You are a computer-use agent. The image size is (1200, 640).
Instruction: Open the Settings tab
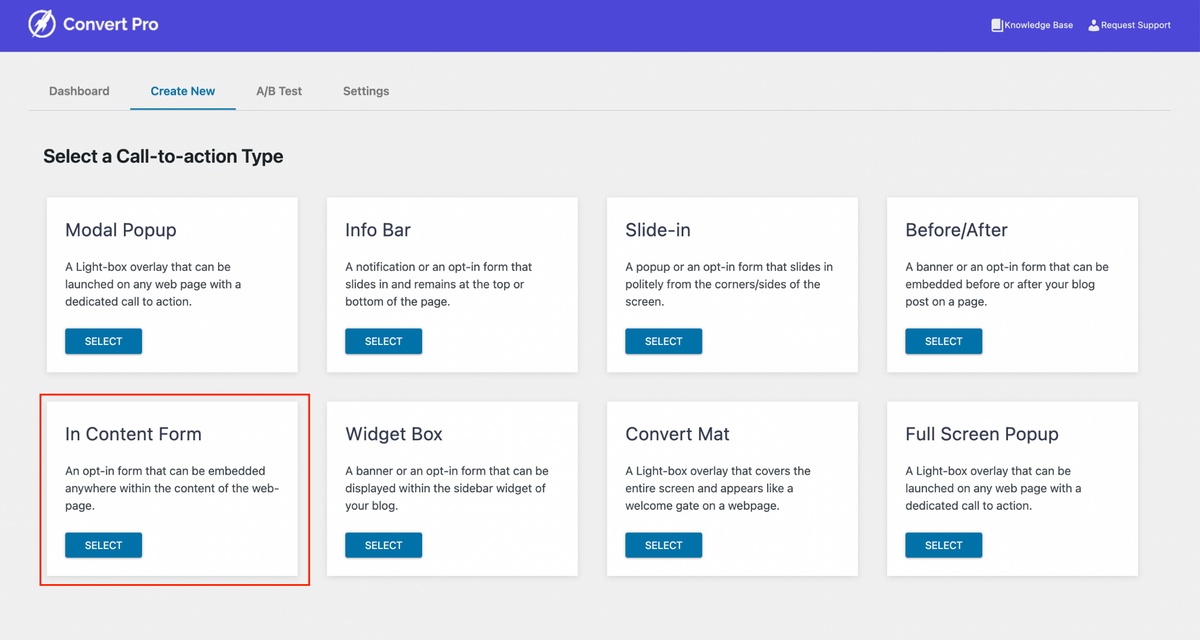pos(365,90)
